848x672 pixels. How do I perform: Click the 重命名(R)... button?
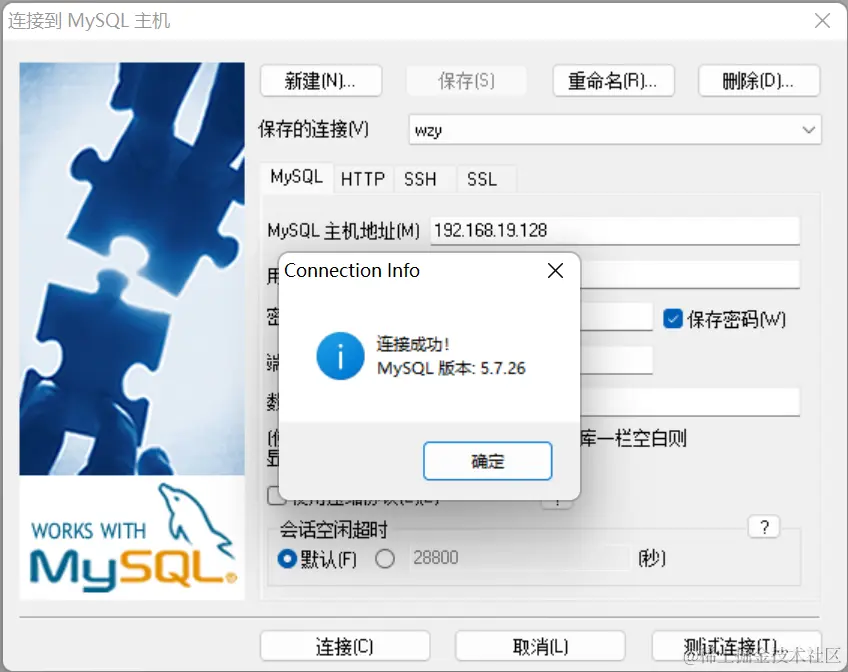pyautogui.click(x=613, y=81)
